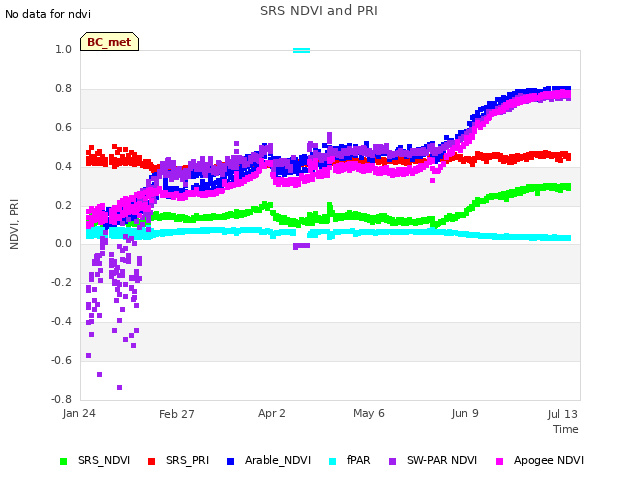Viewport: 640px width, 480px height.
Task: Click the -0.8 y-axis tick label
Action: [61, 399]
